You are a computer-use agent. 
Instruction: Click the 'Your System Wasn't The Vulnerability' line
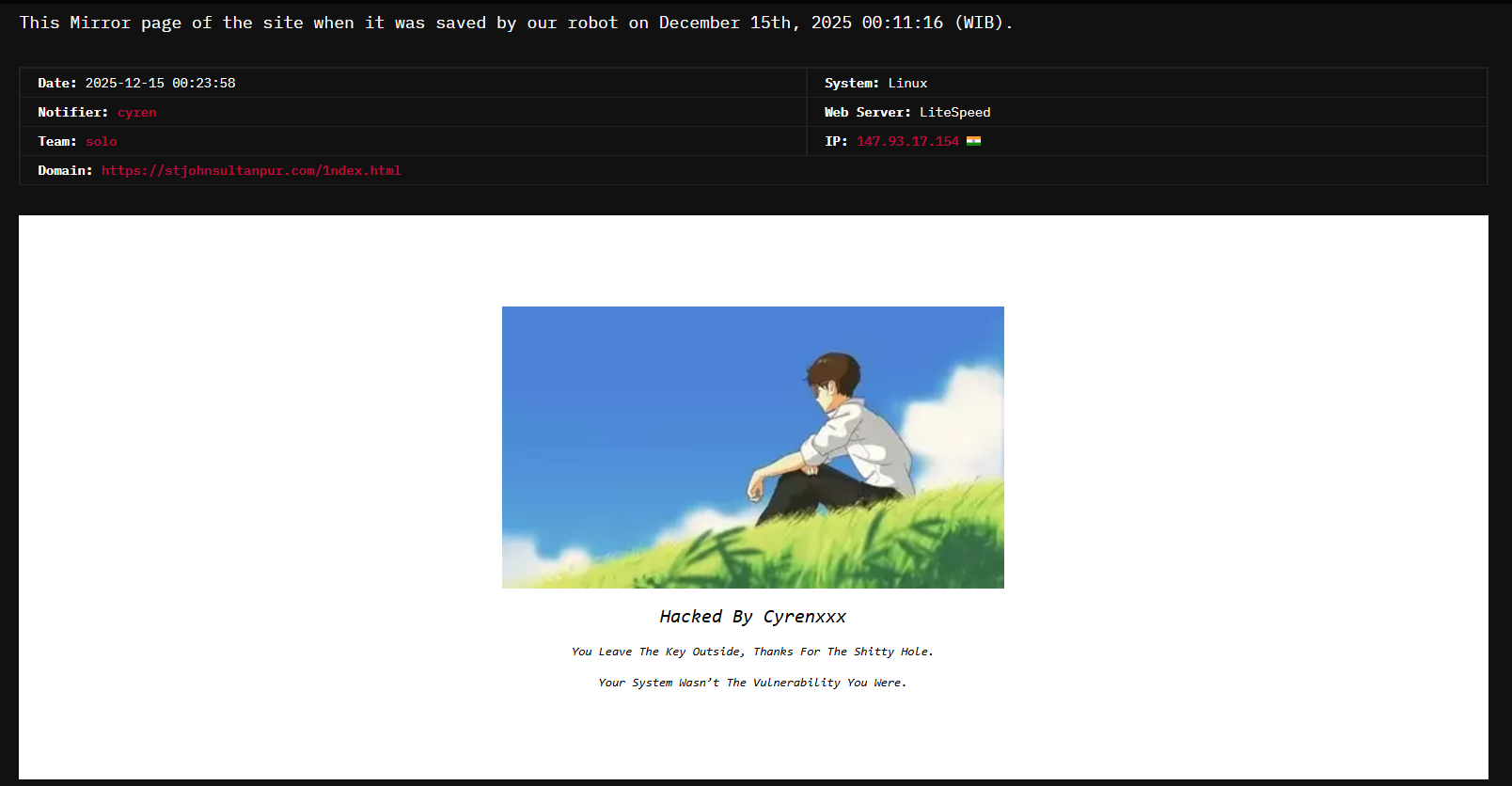click(x=752, y=683)
